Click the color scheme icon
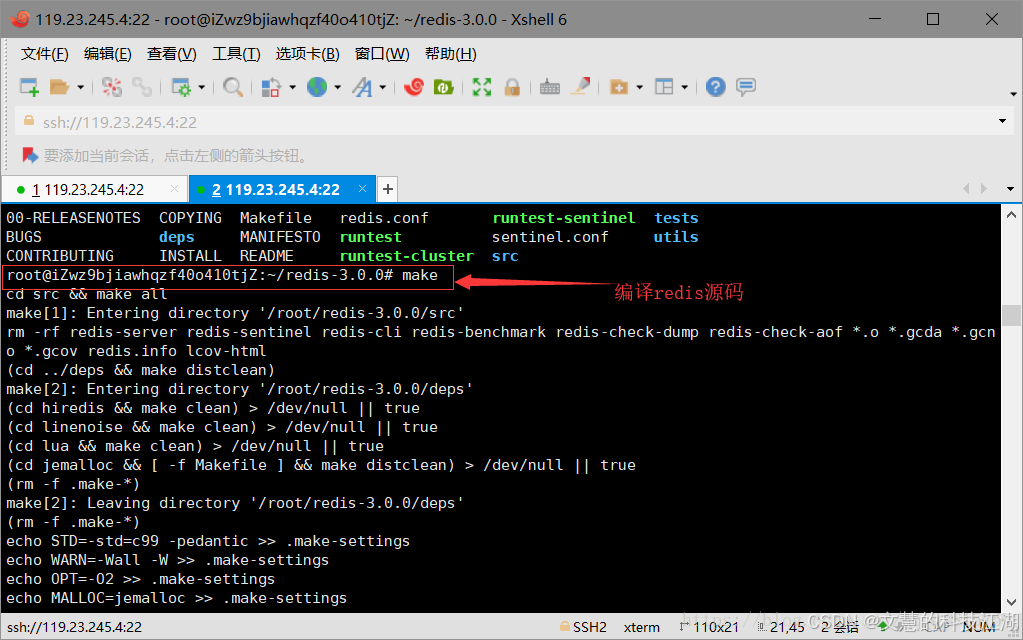1023x640 pixels. pos(271,87)
